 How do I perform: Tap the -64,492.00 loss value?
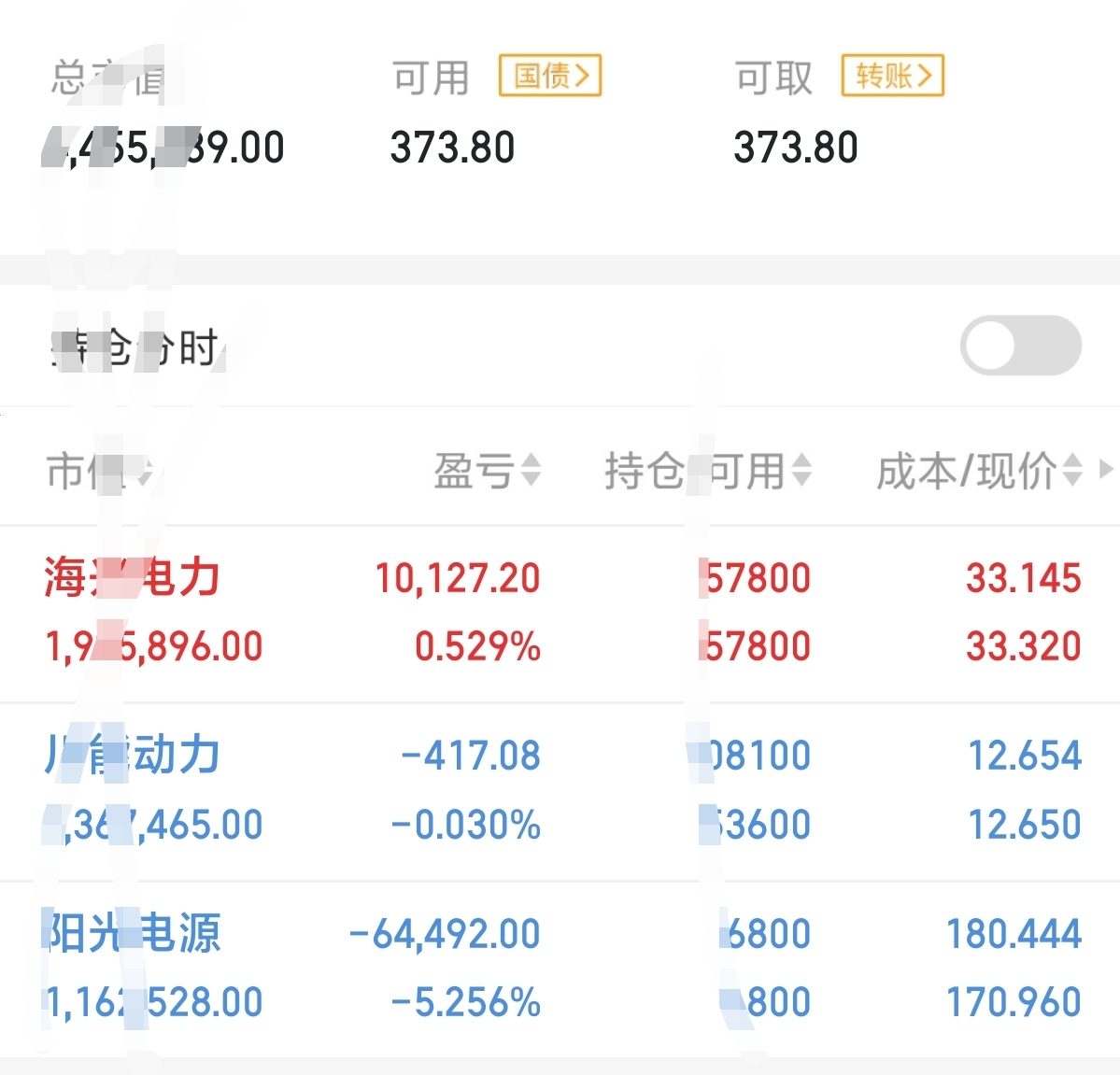pyautogui.click(x=445, y=933)
